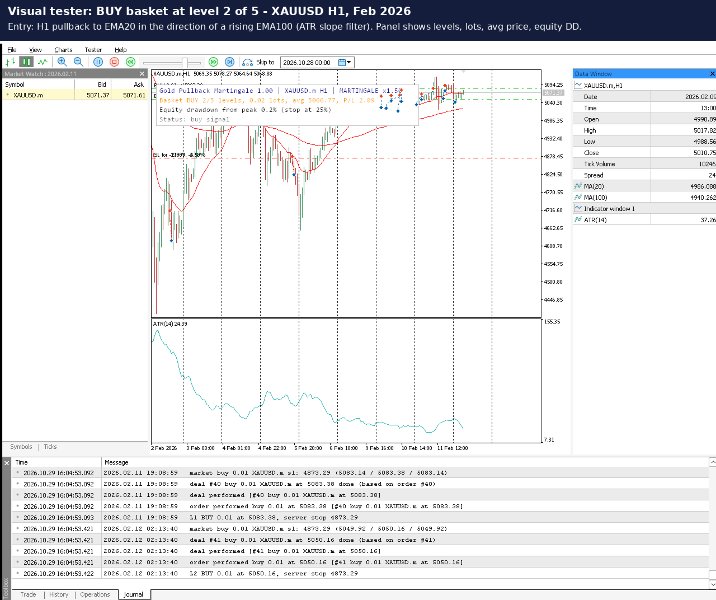716x600 pixels.
Task: Click the Message column header in journal
Action: click(404, 462)
